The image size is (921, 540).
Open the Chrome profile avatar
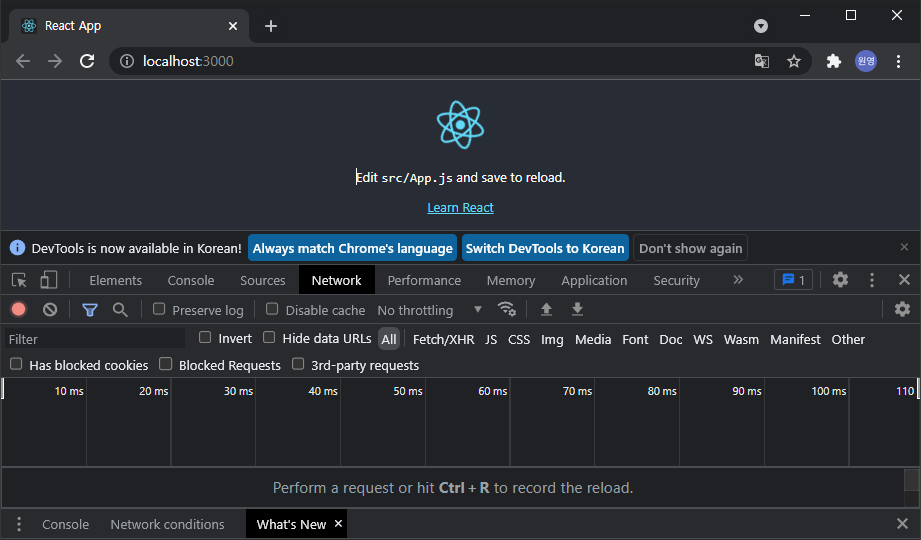coord(866,61)
